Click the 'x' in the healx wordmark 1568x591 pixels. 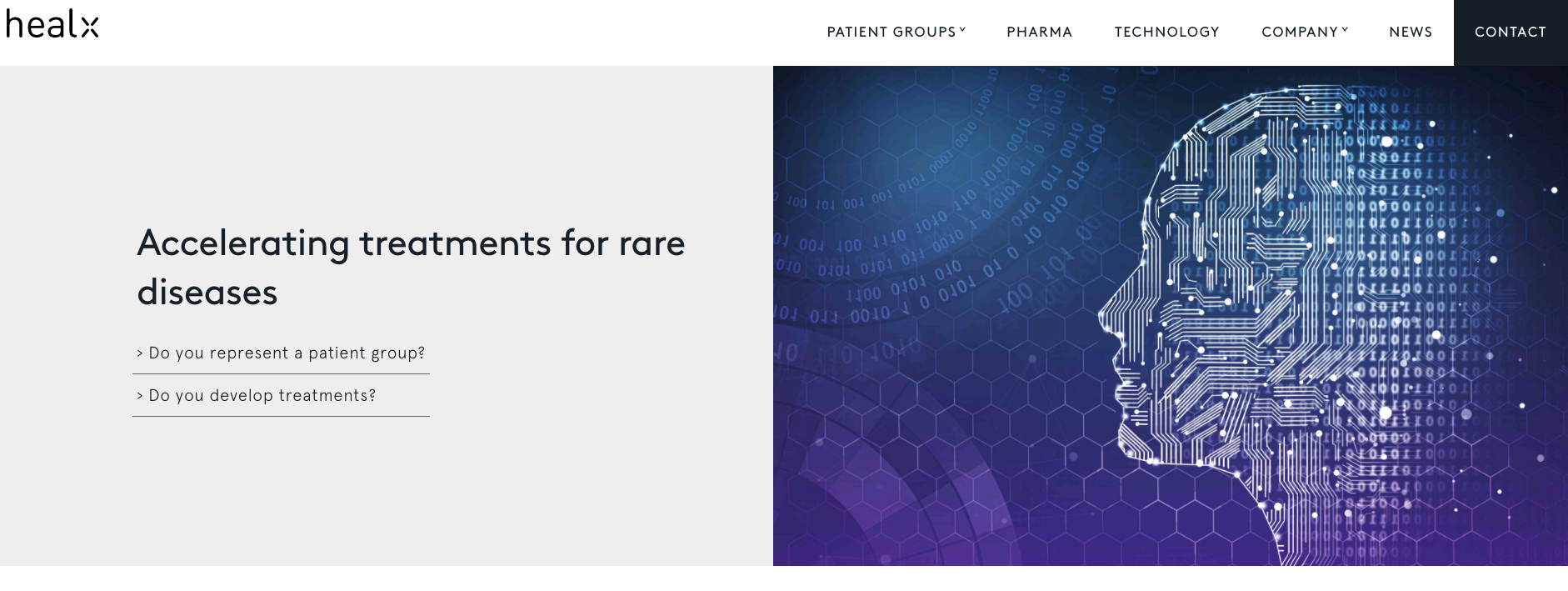(90, 25)
